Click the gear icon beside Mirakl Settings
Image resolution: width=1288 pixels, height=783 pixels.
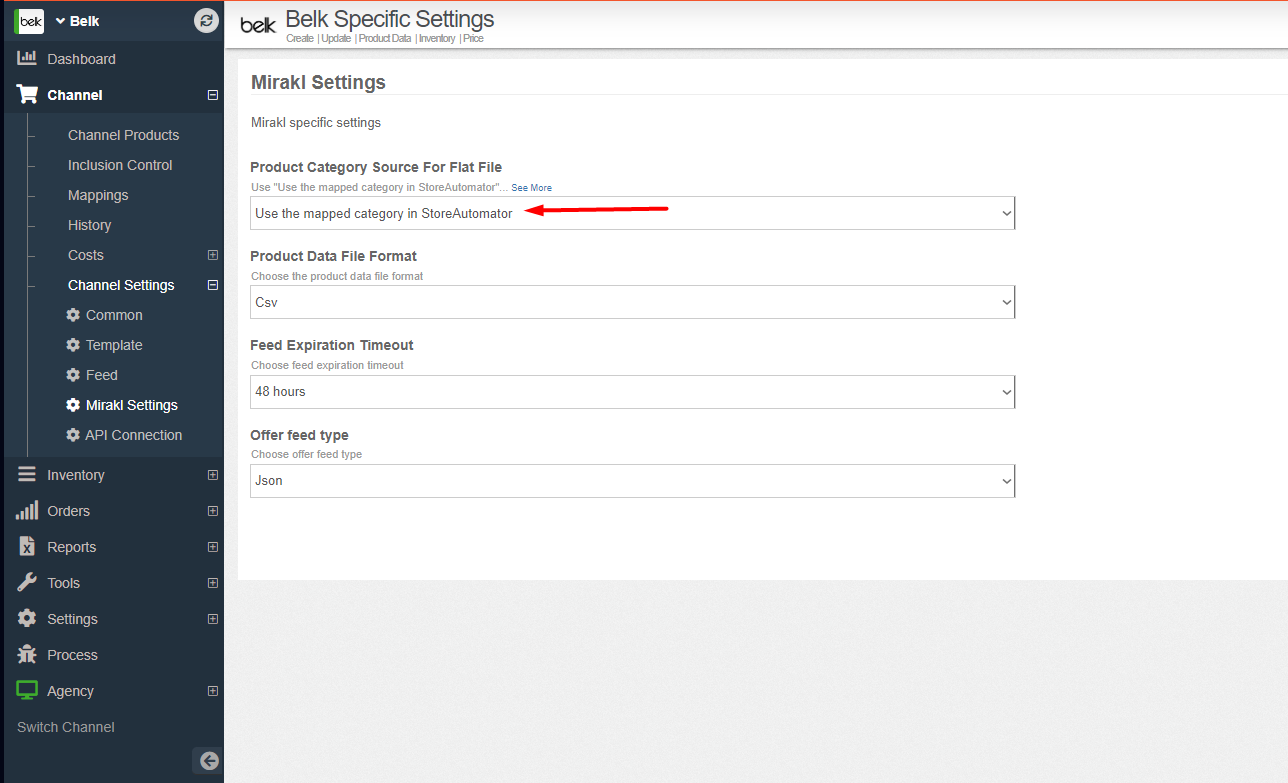[x=73, y=405]
